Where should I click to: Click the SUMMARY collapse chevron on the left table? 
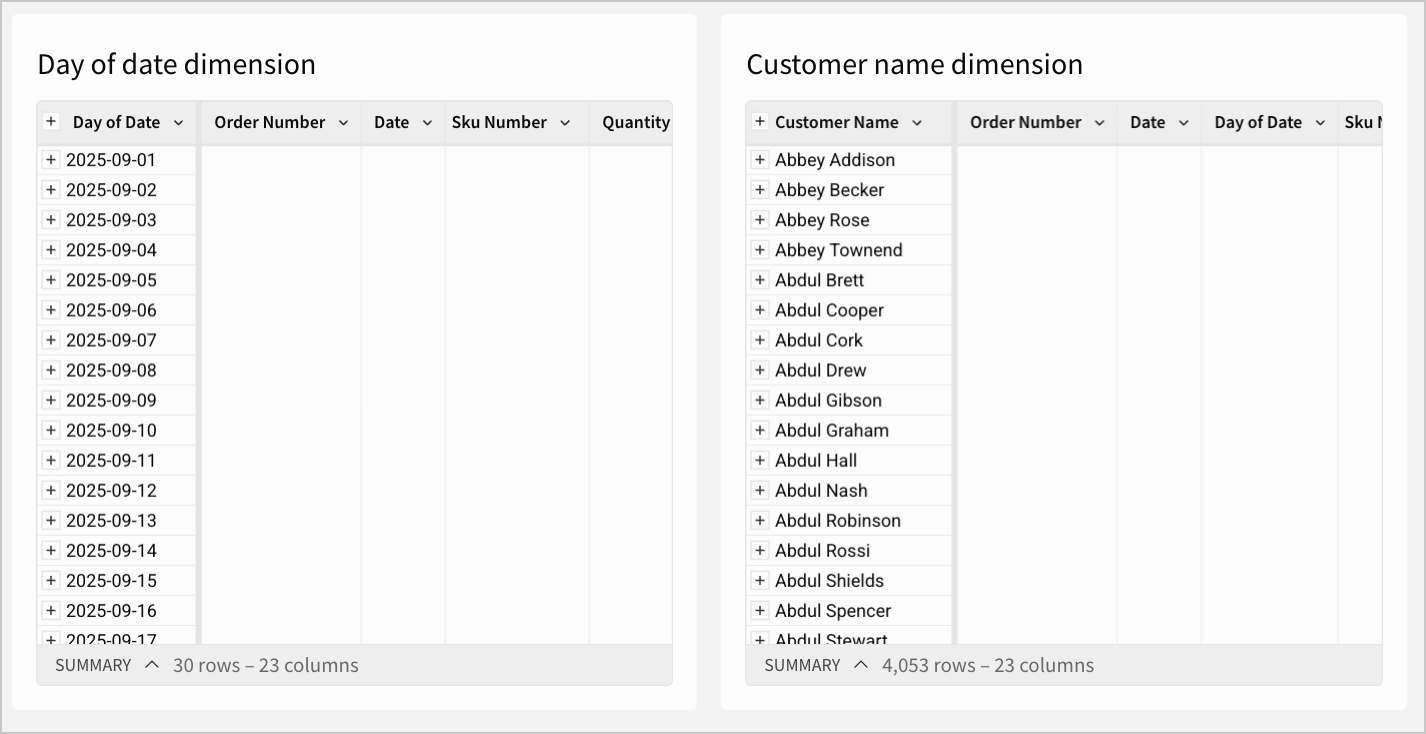[x=152, y=664]
